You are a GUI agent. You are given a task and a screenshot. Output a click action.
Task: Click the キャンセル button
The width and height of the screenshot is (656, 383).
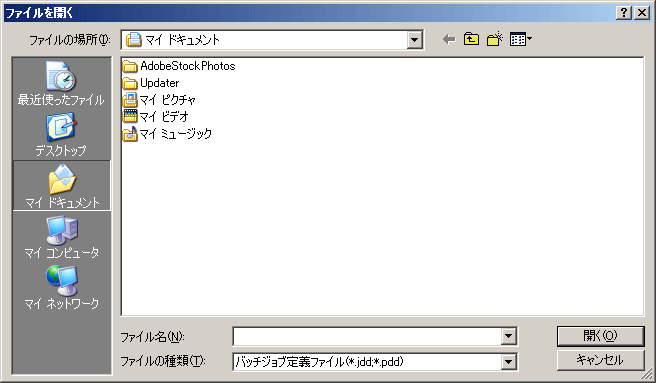tap(600, 360)
